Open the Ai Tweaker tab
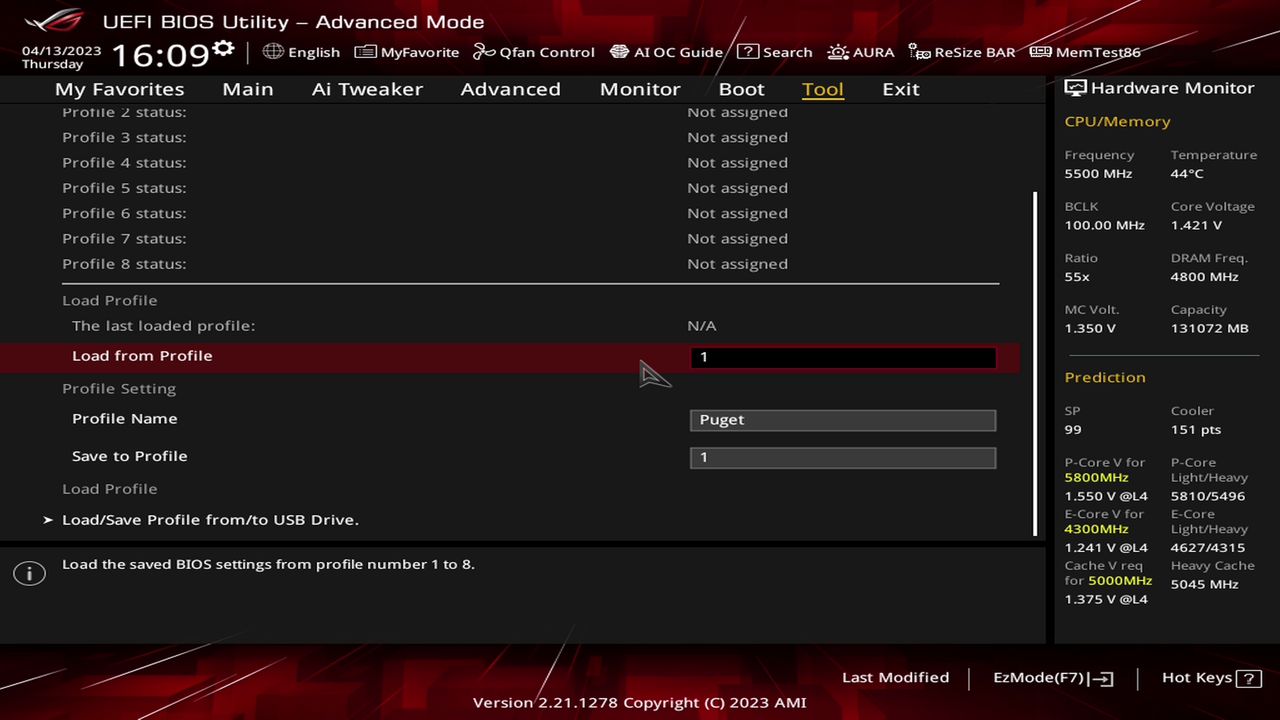The height and width of the screenshot is (720, 1280). [367, 89]
